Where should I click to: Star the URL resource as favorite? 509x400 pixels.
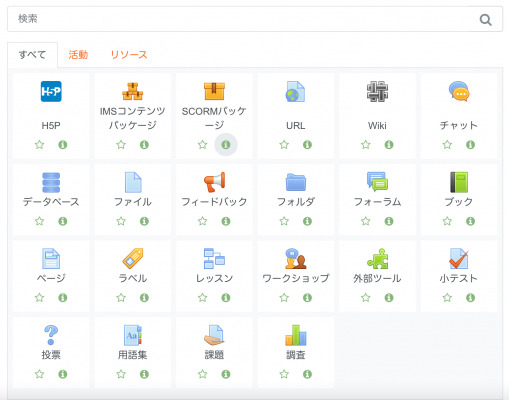[x=284, y=145]
